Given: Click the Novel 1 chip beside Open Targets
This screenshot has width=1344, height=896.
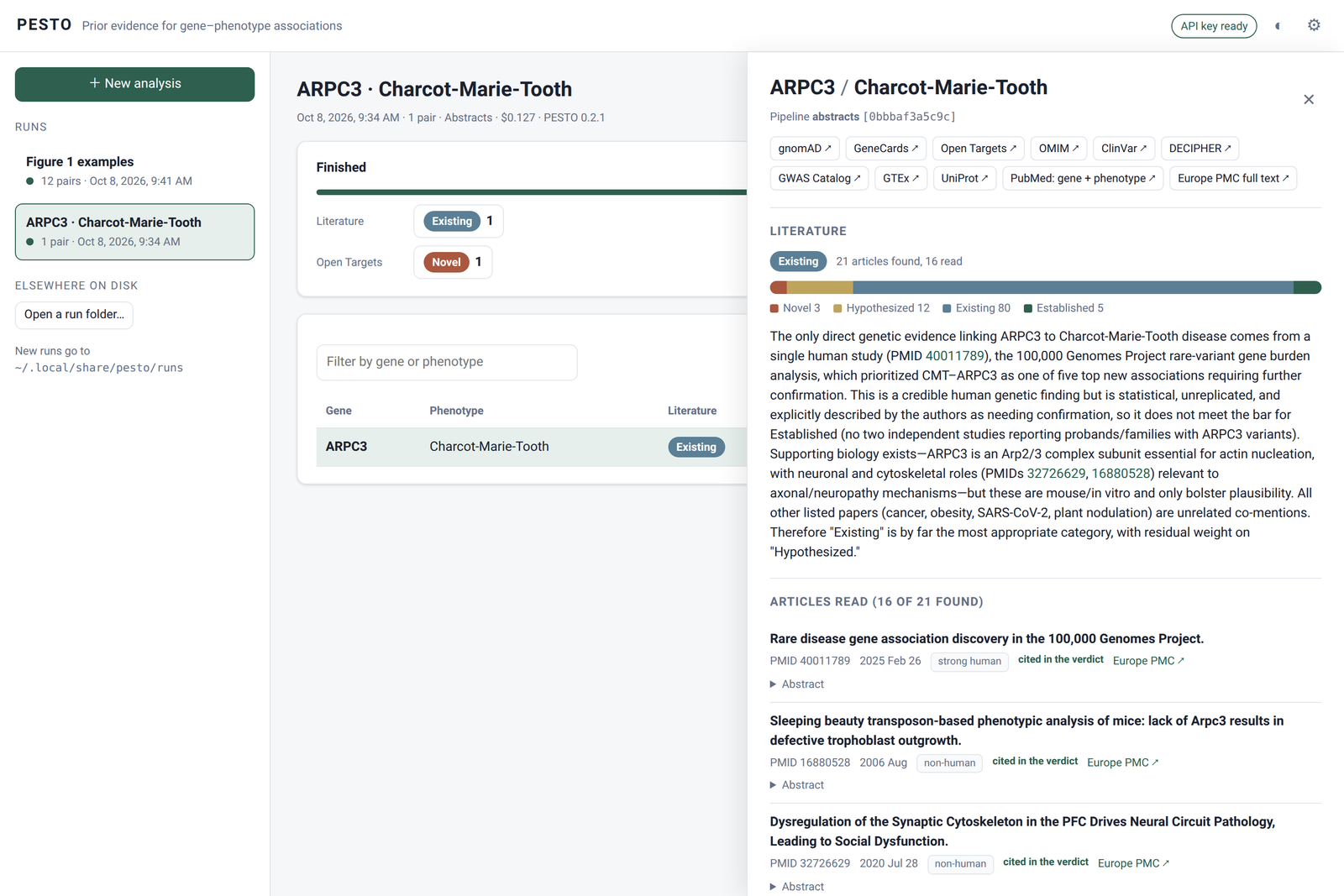Looking at the screenshot, I should [453, 262].
